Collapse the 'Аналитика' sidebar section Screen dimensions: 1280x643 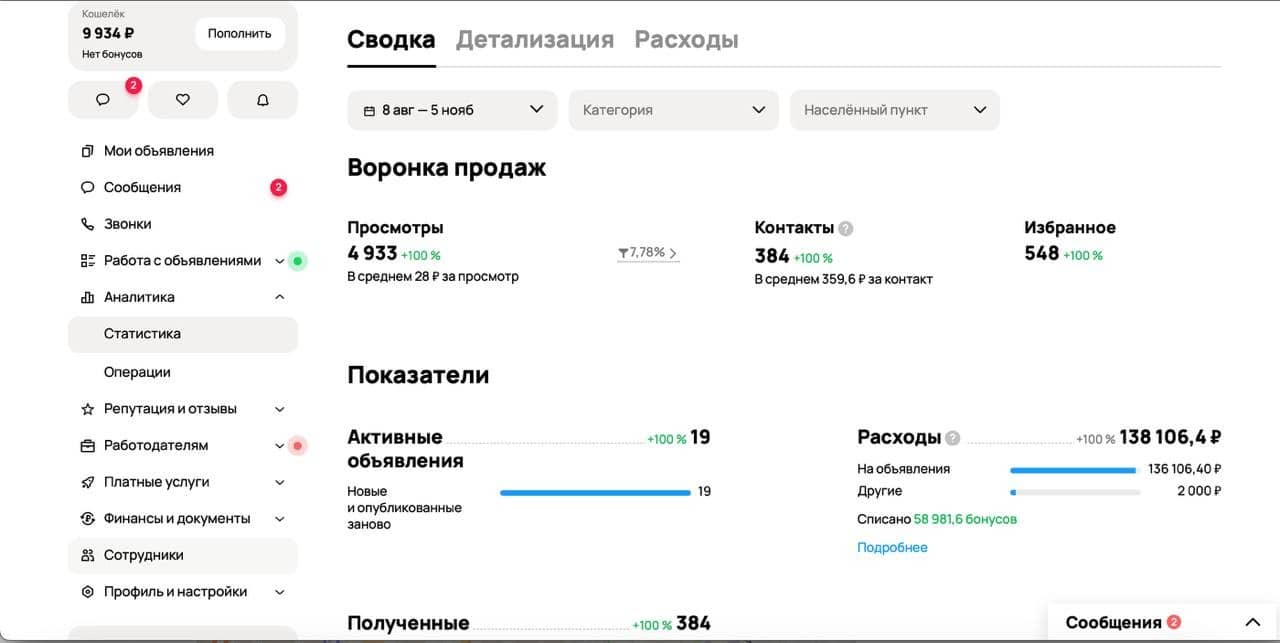(280, 296)
